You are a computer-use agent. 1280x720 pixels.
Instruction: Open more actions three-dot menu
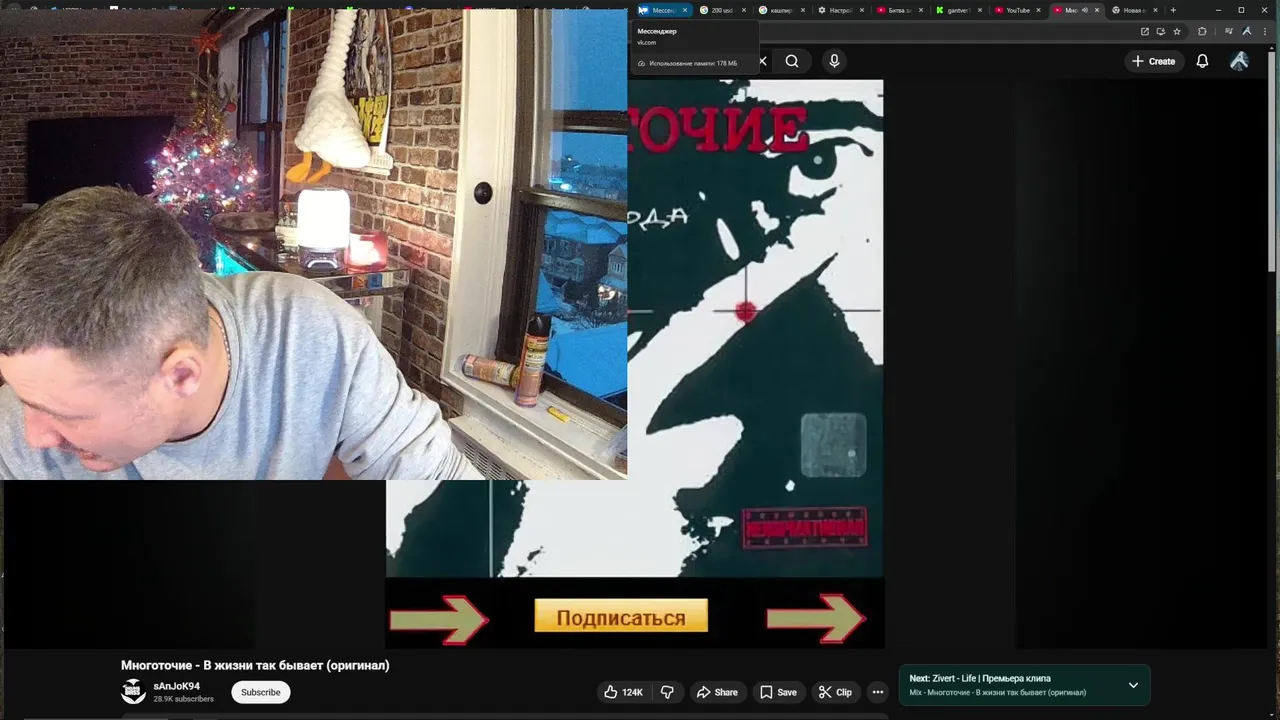877,692
